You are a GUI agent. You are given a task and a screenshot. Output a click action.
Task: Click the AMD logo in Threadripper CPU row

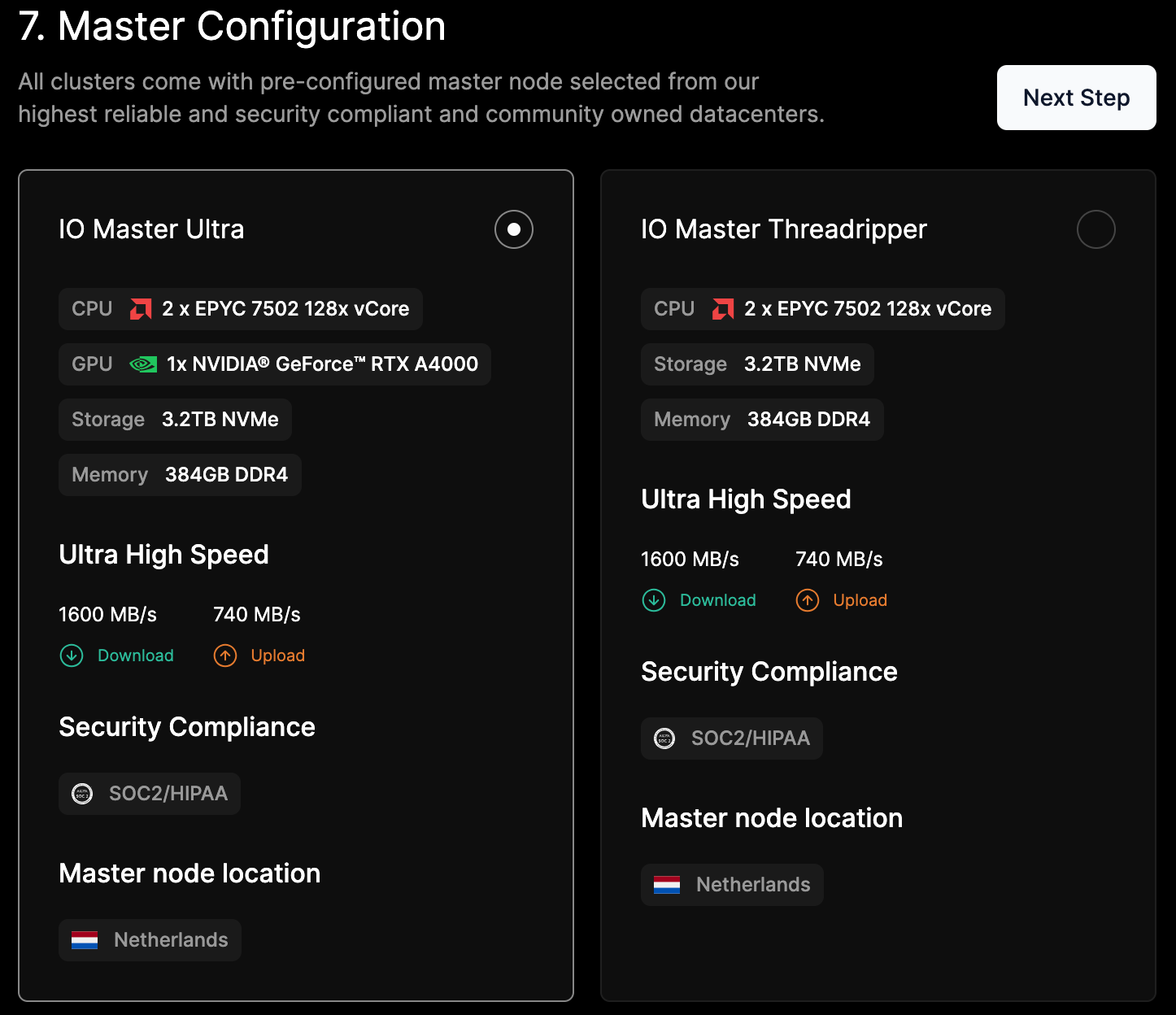(723, 309)
